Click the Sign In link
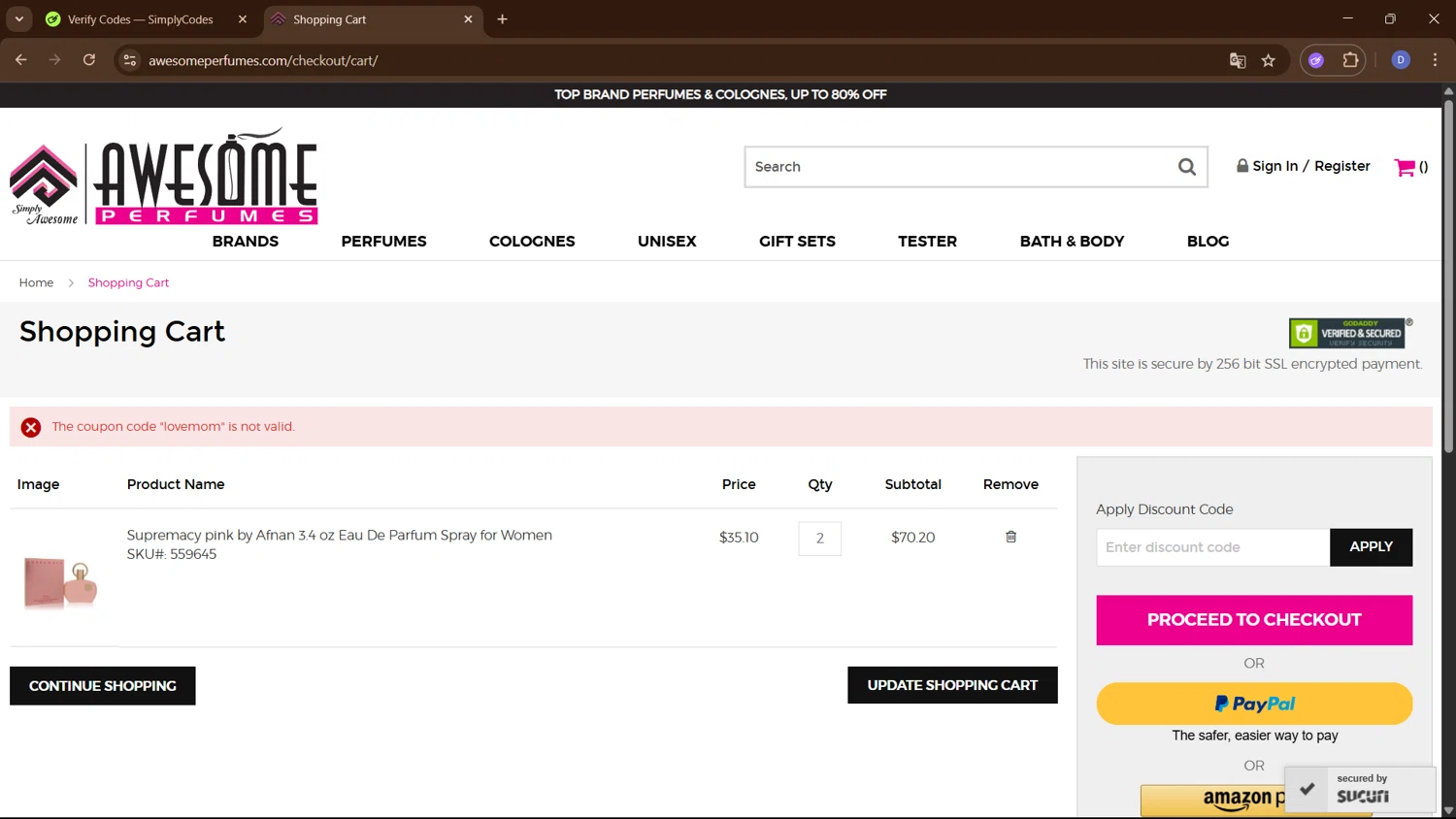 click(1274, 166)
